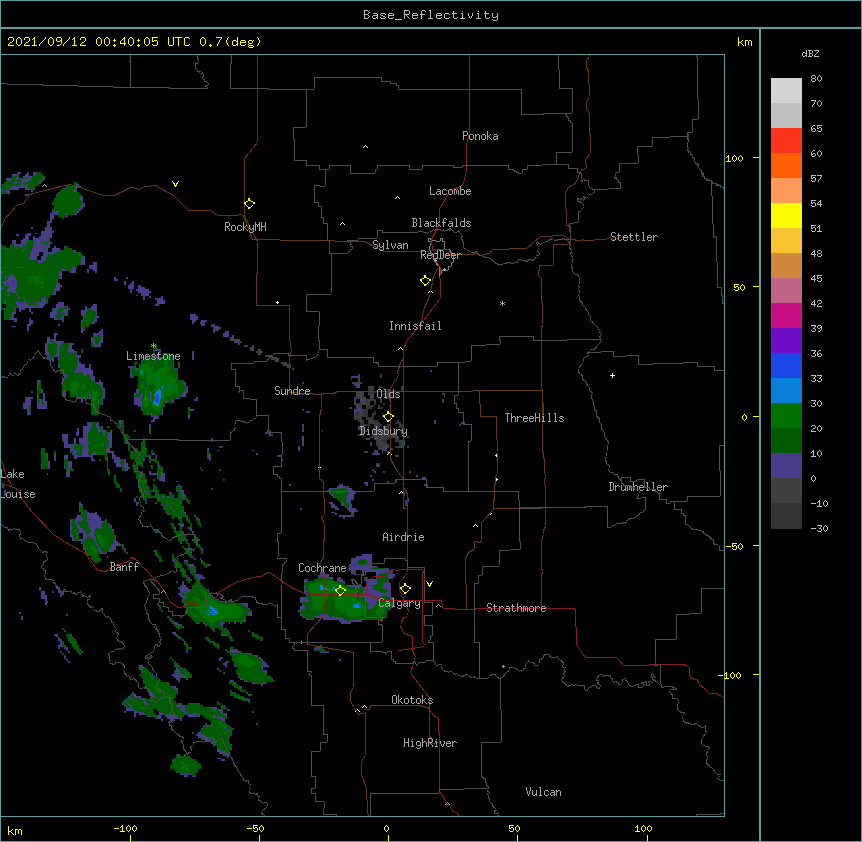Screen dimensions: 862x842
Task: Select the asterisk marker east of Innisfail
Action: [x=502, y=303]
